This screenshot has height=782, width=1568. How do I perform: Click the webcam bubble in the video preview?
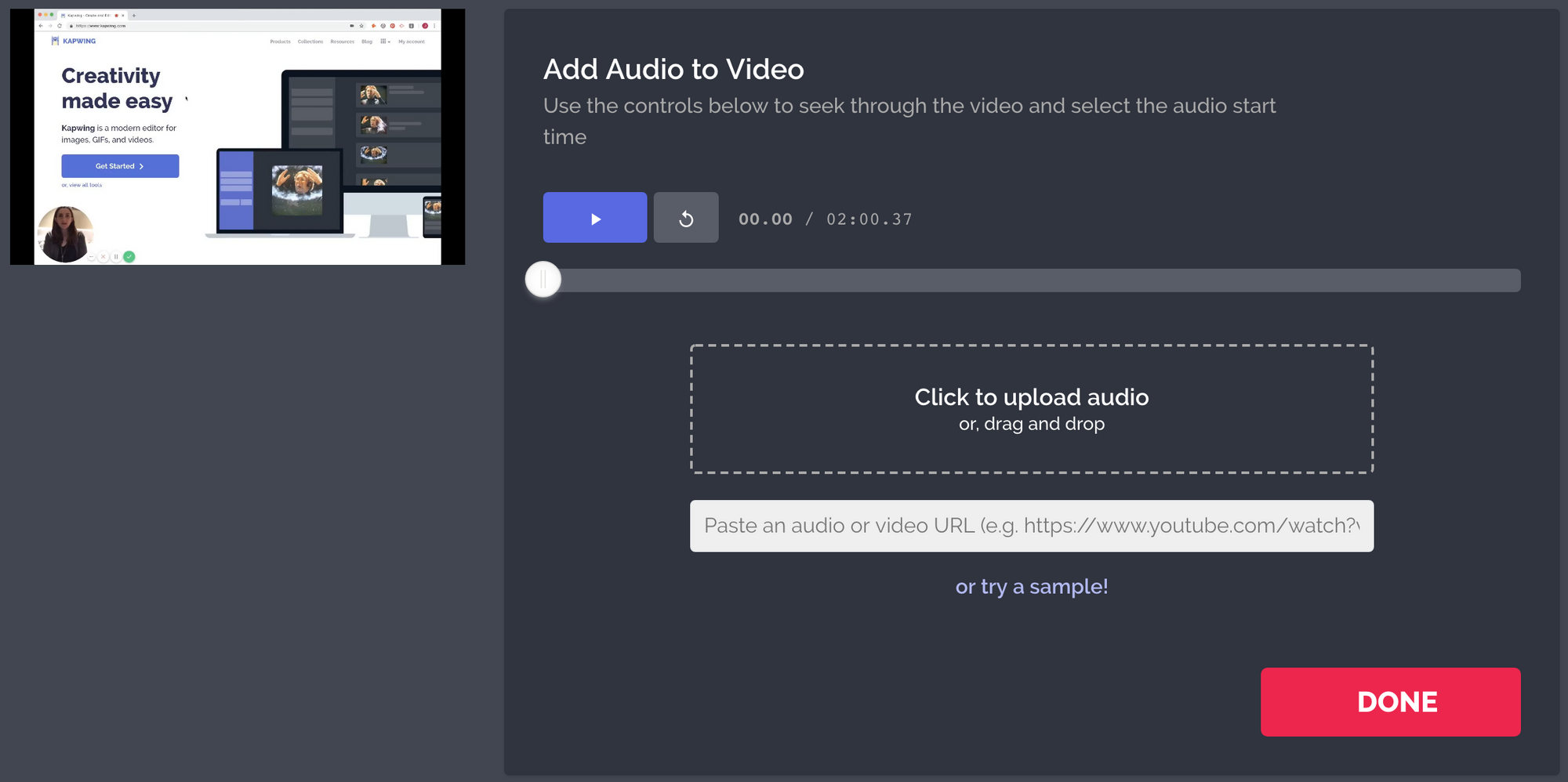pyautogui.click(x=65, y=234)
